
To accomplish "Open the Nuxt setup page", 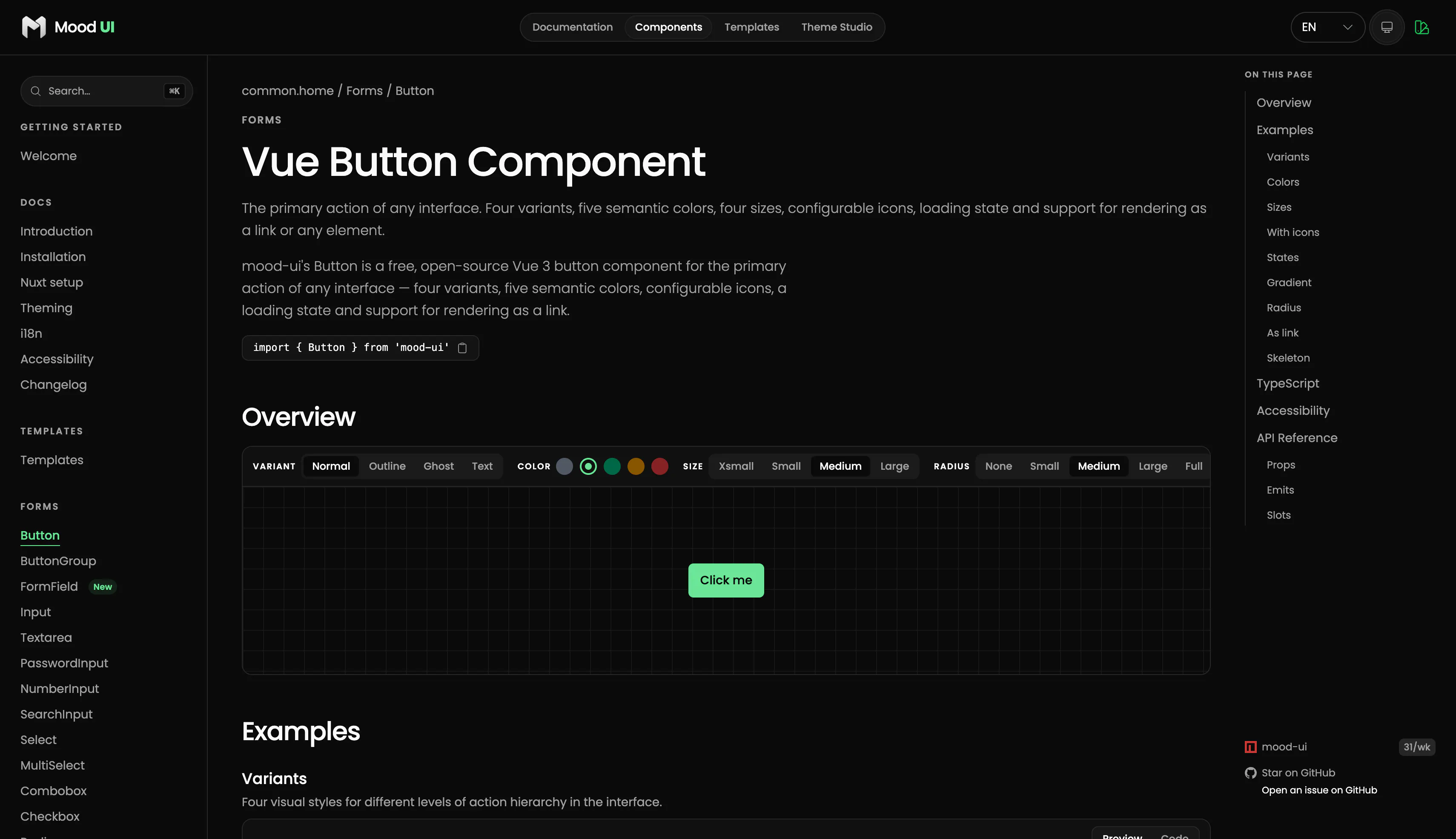I will pos(52,282).
